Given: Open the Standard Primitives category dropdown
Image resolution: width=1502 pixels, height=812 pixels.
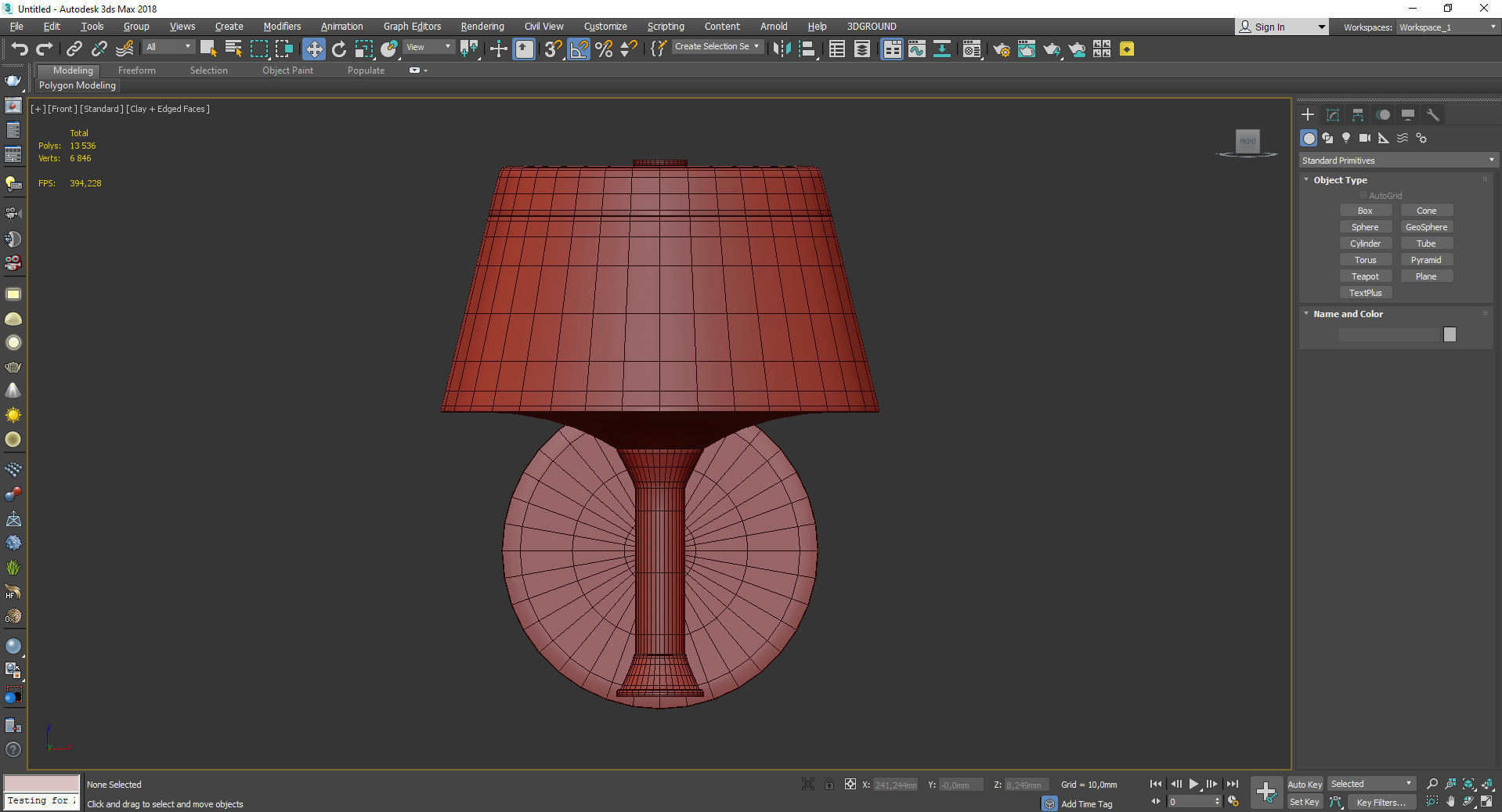Looking at the screenshot, I should (x=1398, y=161).
